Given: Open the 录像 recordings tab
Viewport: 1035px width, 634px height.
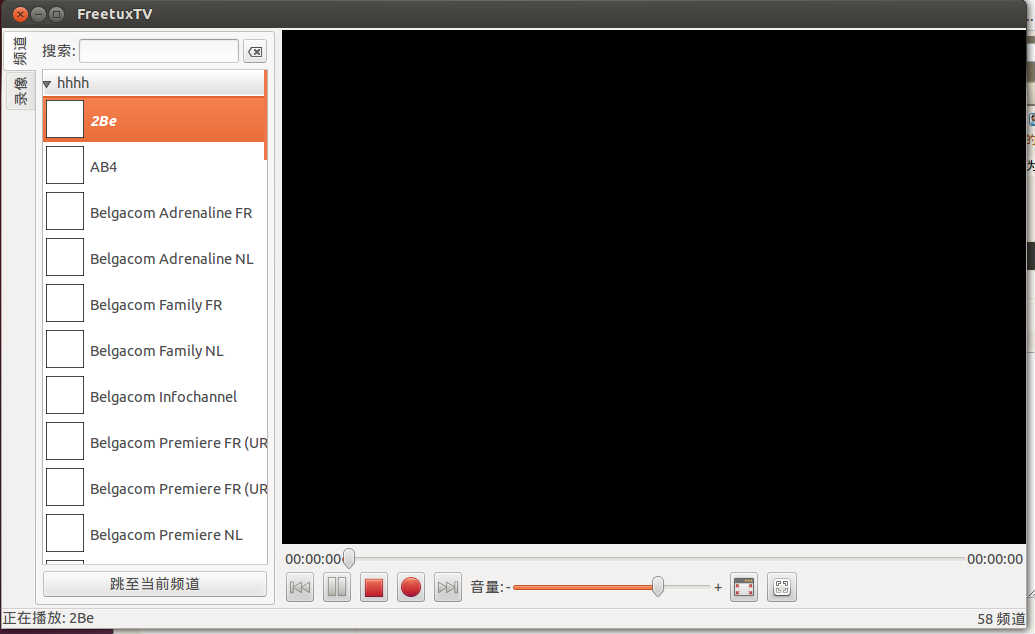Looking at the screenshot, I should tap(20, 90).
